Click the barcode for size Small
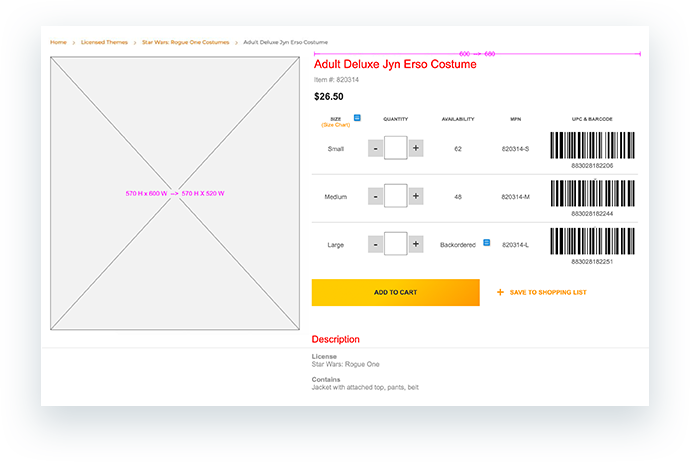Viewport: 690px width, 462px height. (592, 145)
